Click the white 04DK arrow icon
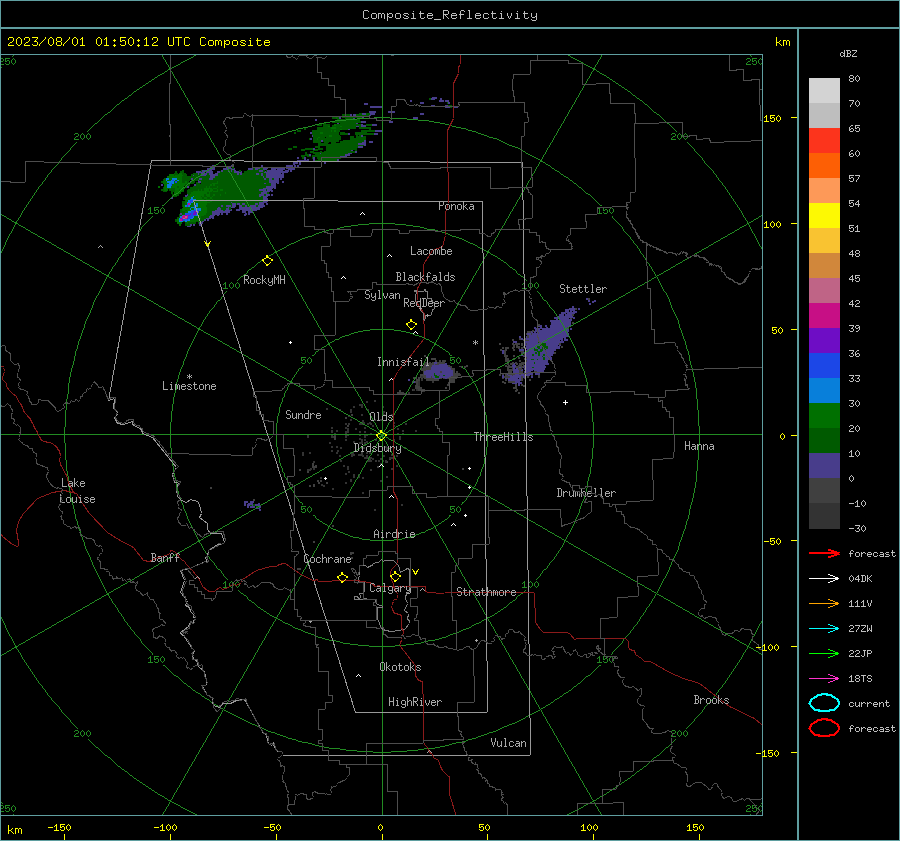This screenshot has width=900, height=841. (x=824, y=578)
